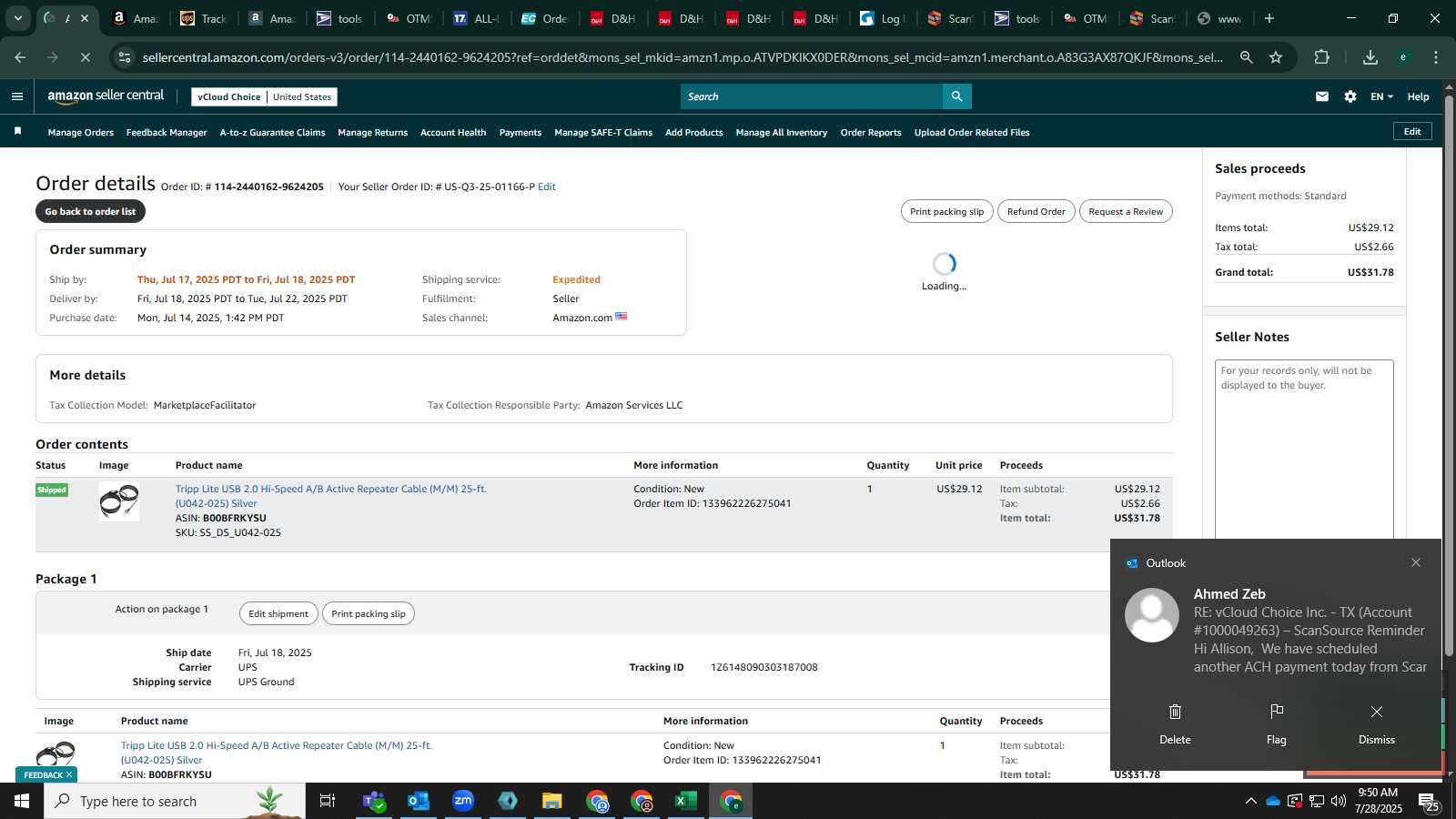Screen dimensions: 1456x819
Task: Click Edit button in navigation bar
Action: coord(1412,131)
